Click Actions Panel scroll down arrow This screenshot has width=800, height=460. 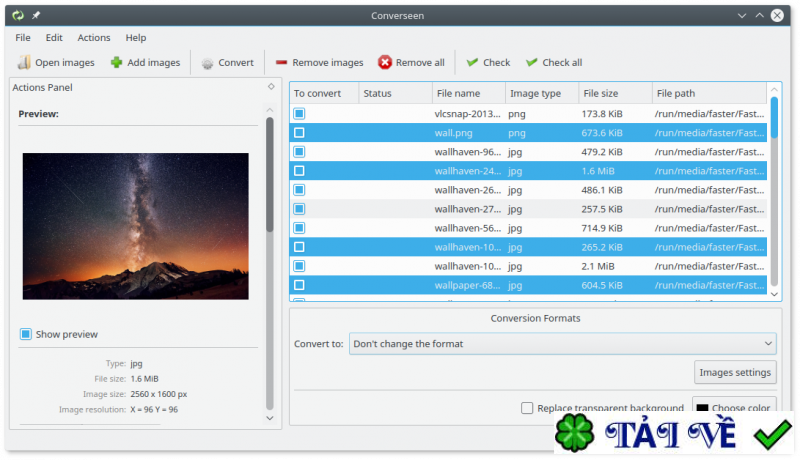tap(270, 418)
